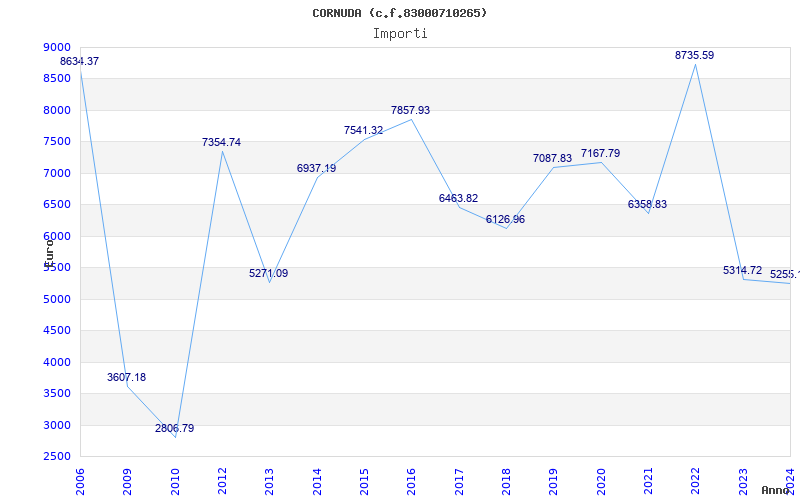The height and width of the screenshot is (500, 800).
Task: Click the y-axis value 6000
Action: (x=57, y=236)
